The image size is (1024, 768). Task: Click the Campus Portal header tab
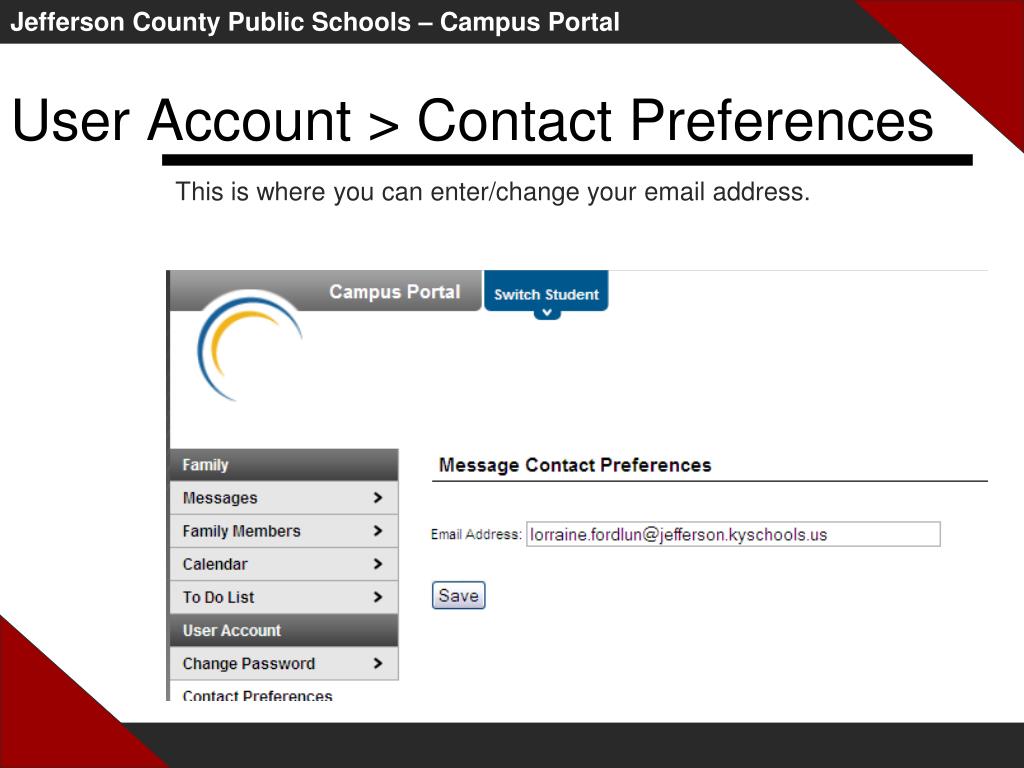coord(325,291)
